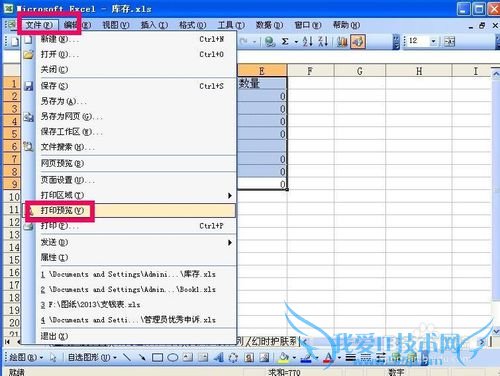500x376 pixels.
Task: Expand the 打印区域 submenu
Action: click(129, 195)
